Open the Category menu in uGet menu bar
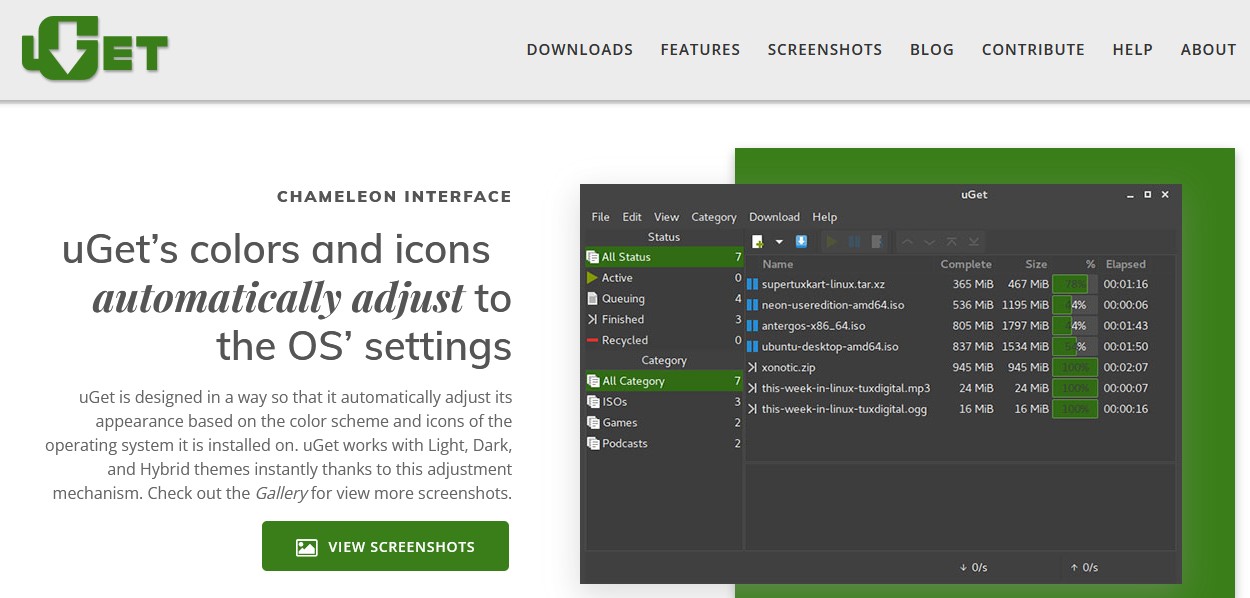Viewport: 1250px width, 598px height. coord(714,217)
